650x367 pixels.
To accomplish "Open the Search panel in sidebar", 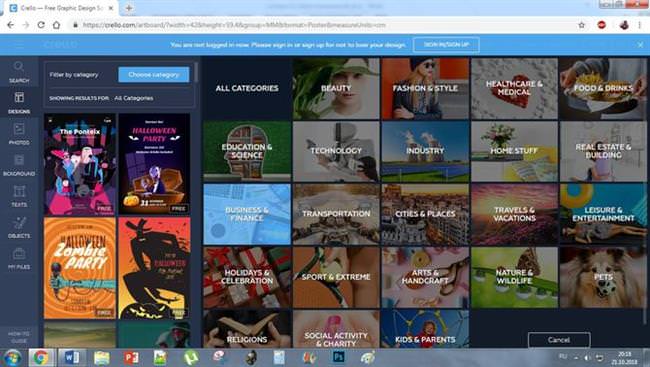I will pyautogui.click(x=19, y=72).
